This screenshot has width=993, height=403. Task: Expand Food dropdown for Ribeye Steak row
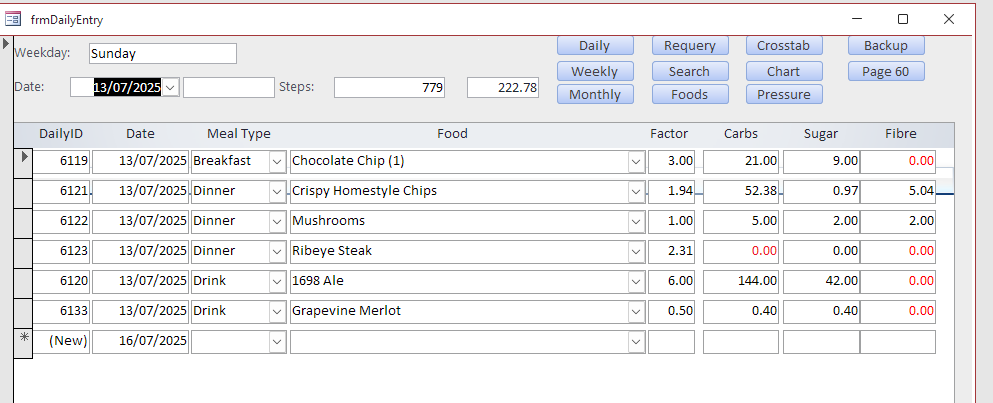click(x=636, y=251)
